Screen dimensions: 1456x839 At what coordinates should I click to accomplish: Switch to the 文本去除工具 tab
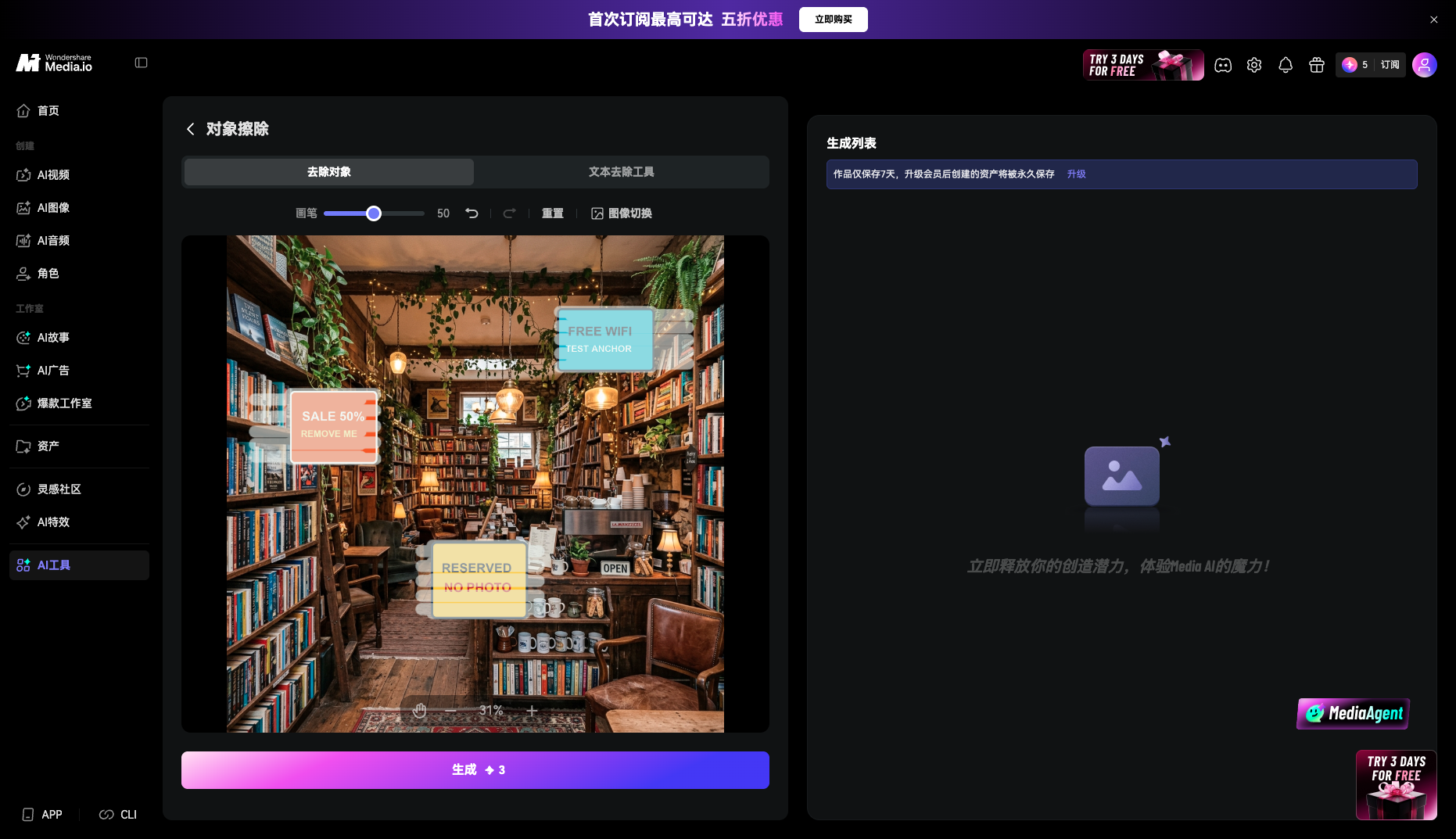[621, 172]
